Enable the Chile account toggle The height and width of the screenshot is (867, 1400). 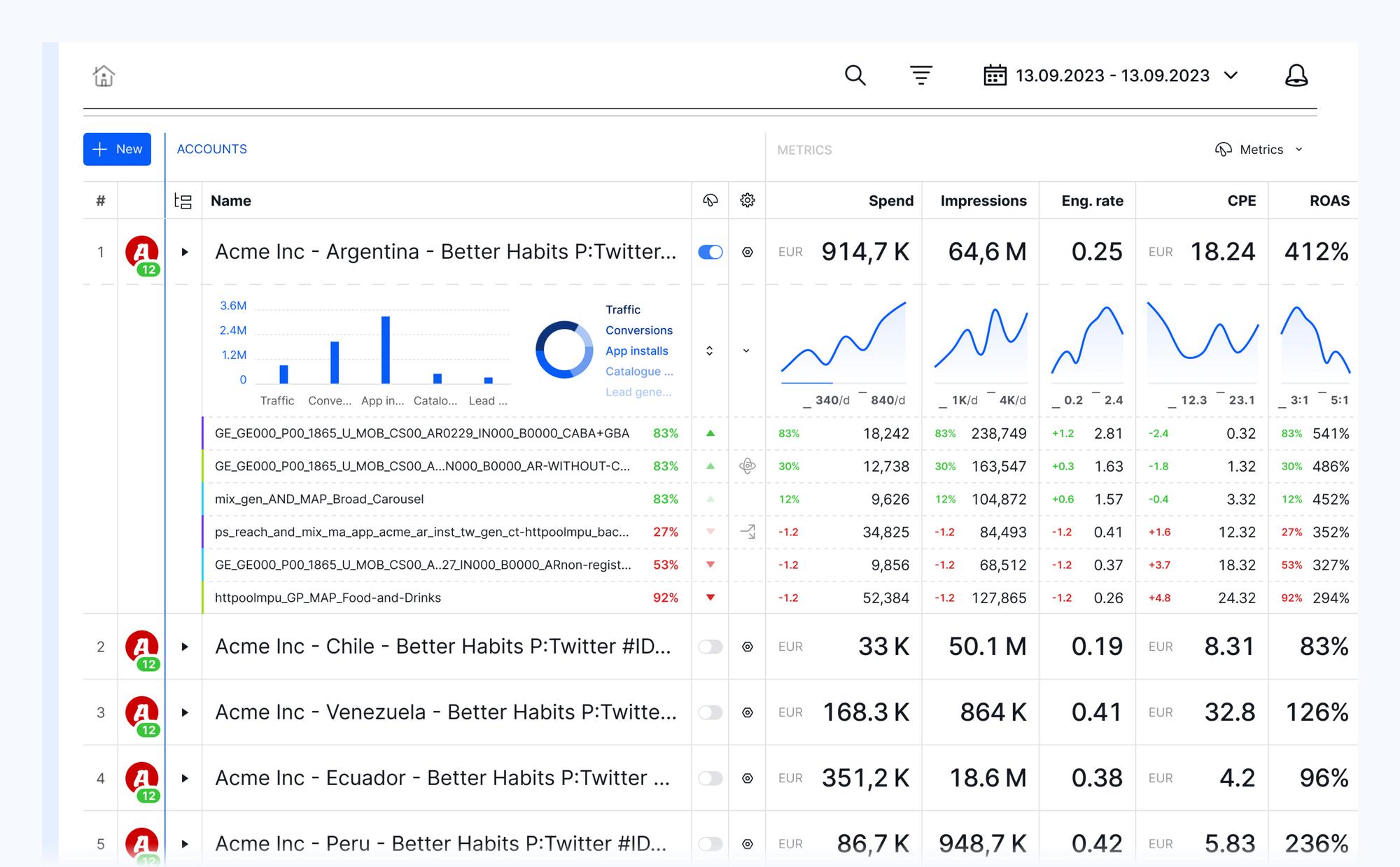pos(710,647)
